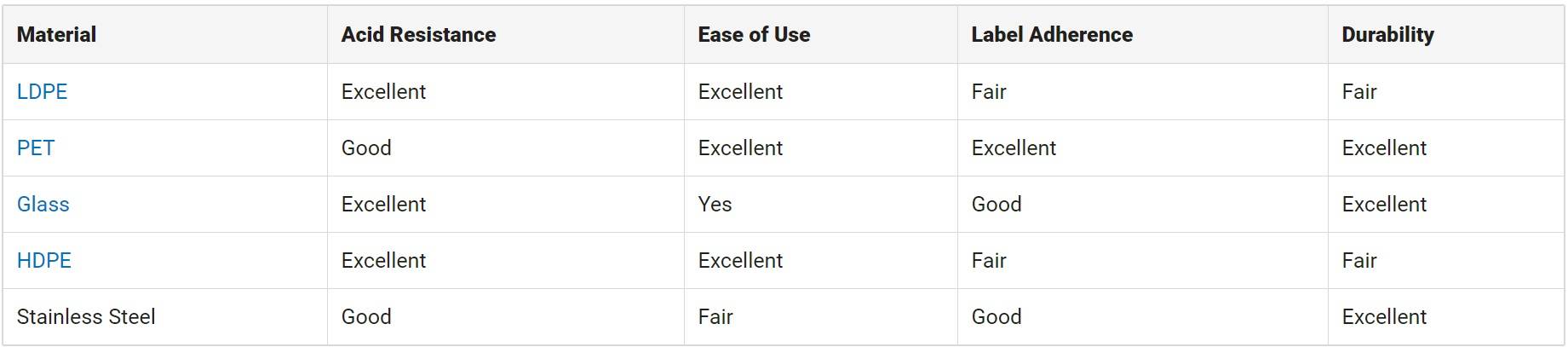The width and height of the screenshot is (1568, 347).
Task: Select HDPE's Durability cell 'Fair'
Action: [1359, 260]
